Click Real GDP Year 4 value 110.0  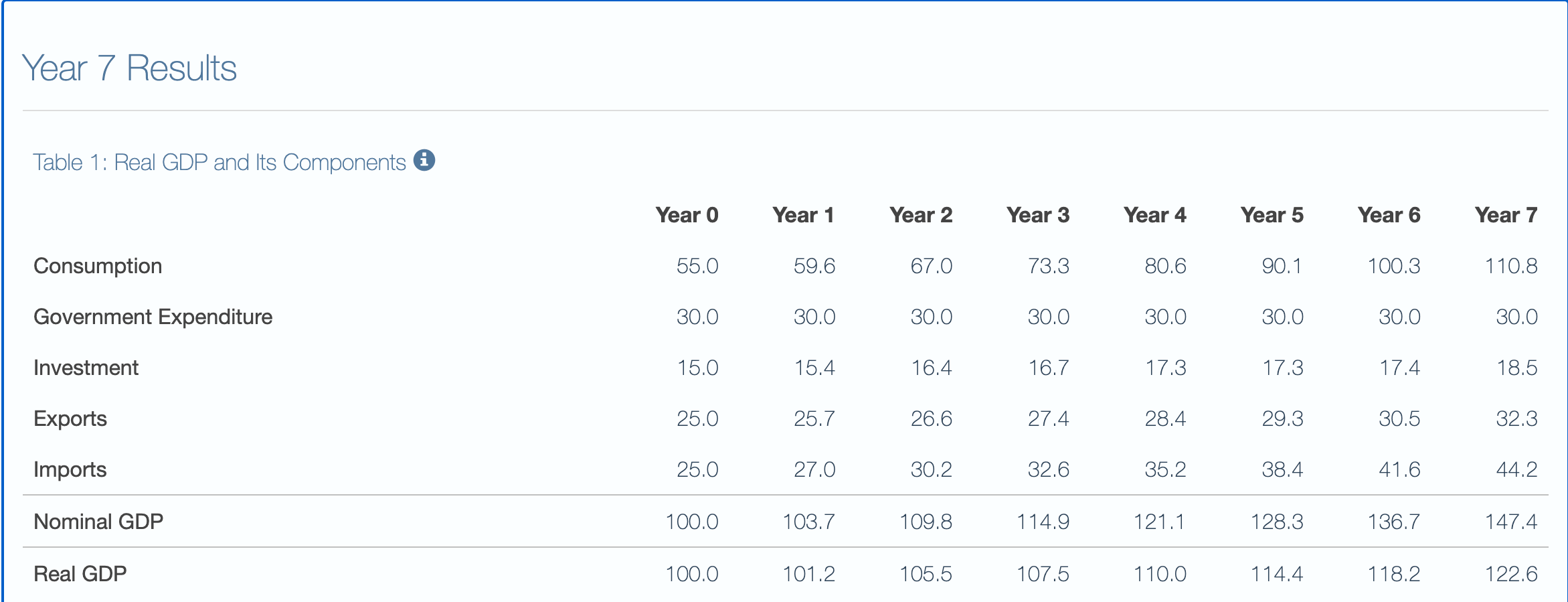coord(1160,574)
